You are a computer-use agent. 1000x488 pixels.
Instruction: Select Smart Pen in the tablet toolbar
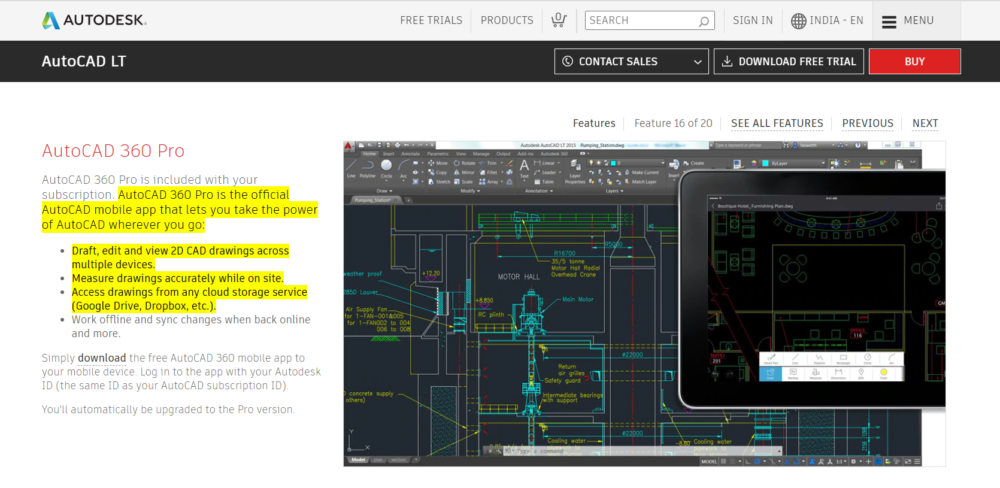pos(771,359)
